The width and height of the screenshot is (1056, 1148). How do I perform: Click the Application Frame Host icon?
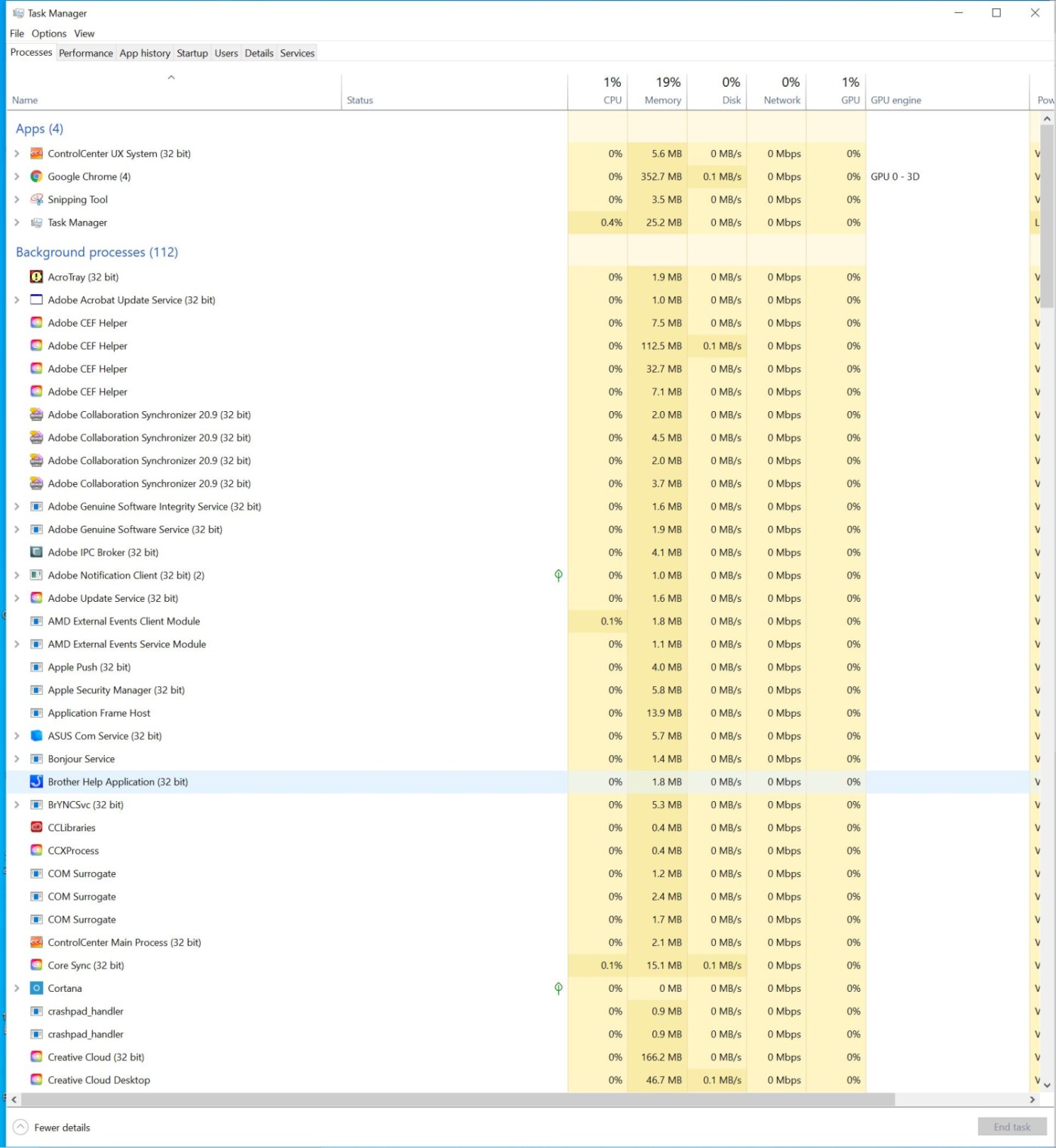tap(35, 713)
